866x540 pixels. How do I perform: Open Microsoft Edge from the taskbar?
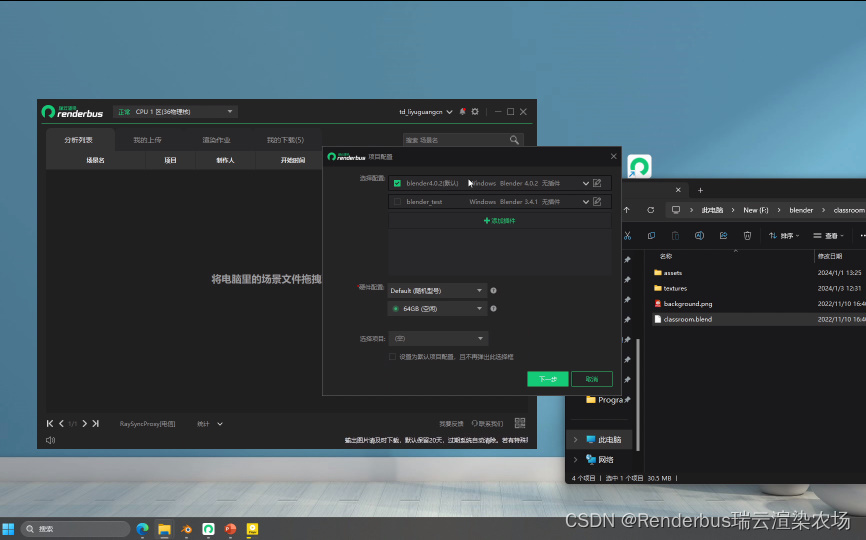[x=142, y=529]
